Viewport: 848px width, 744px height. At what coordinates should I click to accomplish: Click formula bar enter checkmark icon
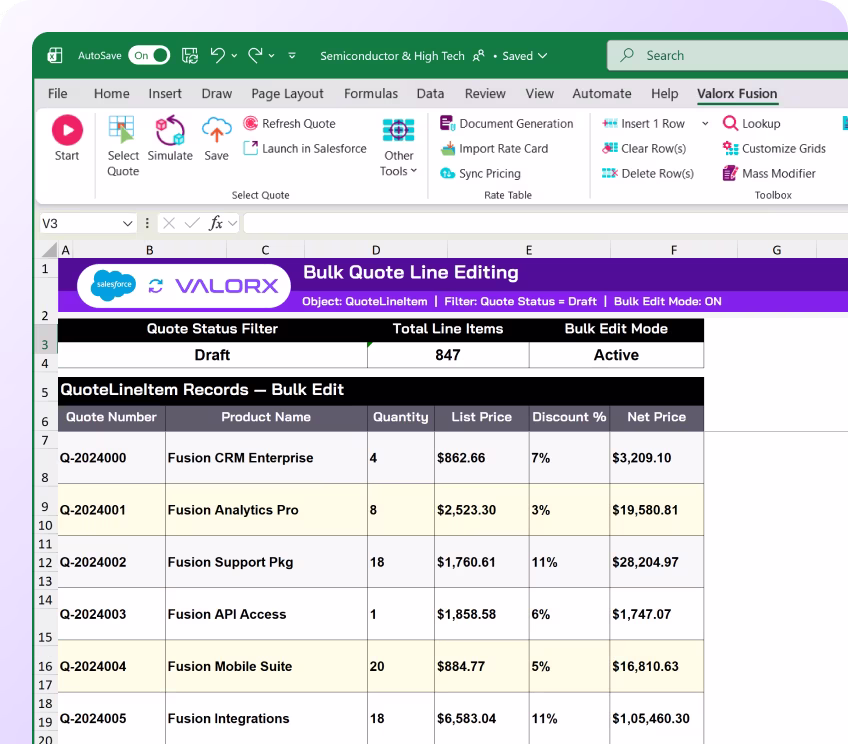(x=192, y=223)
